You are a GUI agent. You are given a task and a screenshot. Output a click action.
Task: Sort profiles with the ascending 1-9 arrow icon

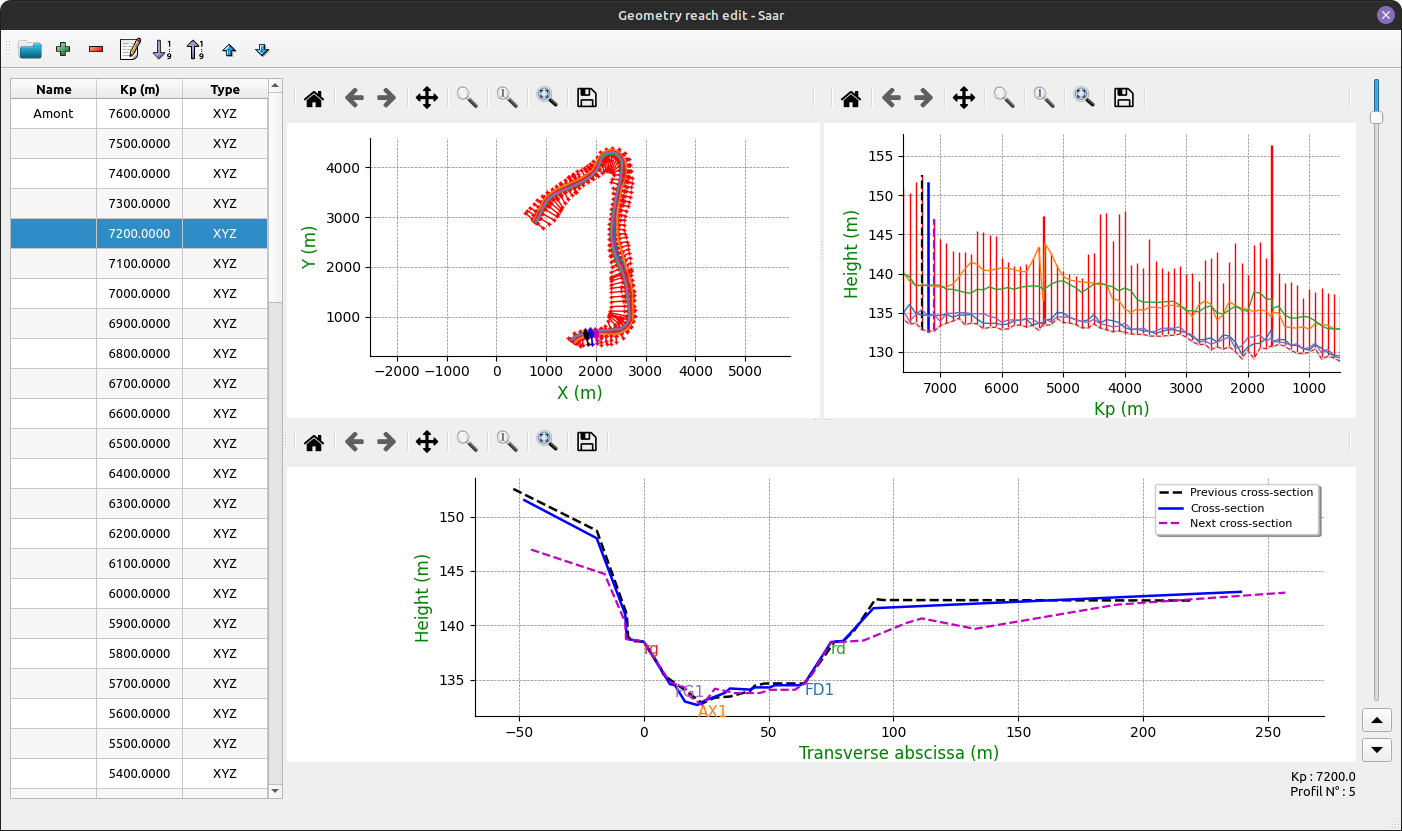click(x=195, y=49)
